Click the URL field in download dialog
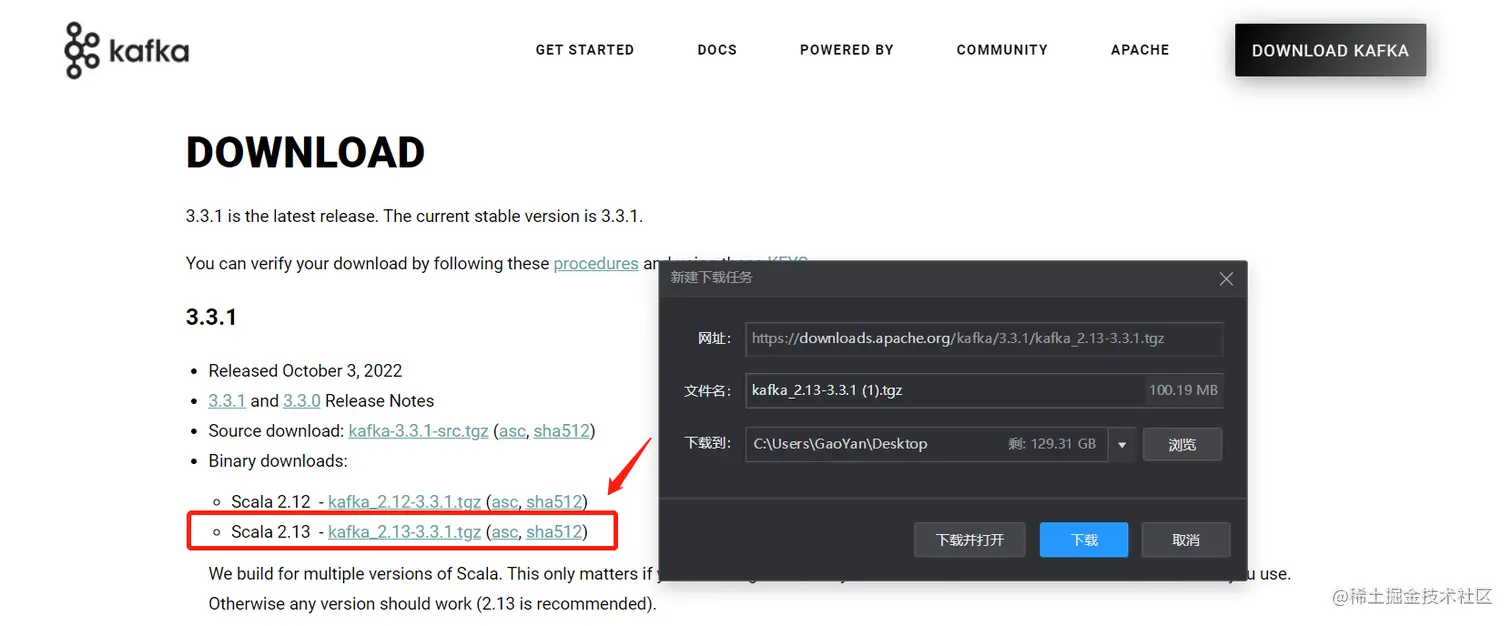Viewport: 1512px width, 626px height. click(984, 338)
